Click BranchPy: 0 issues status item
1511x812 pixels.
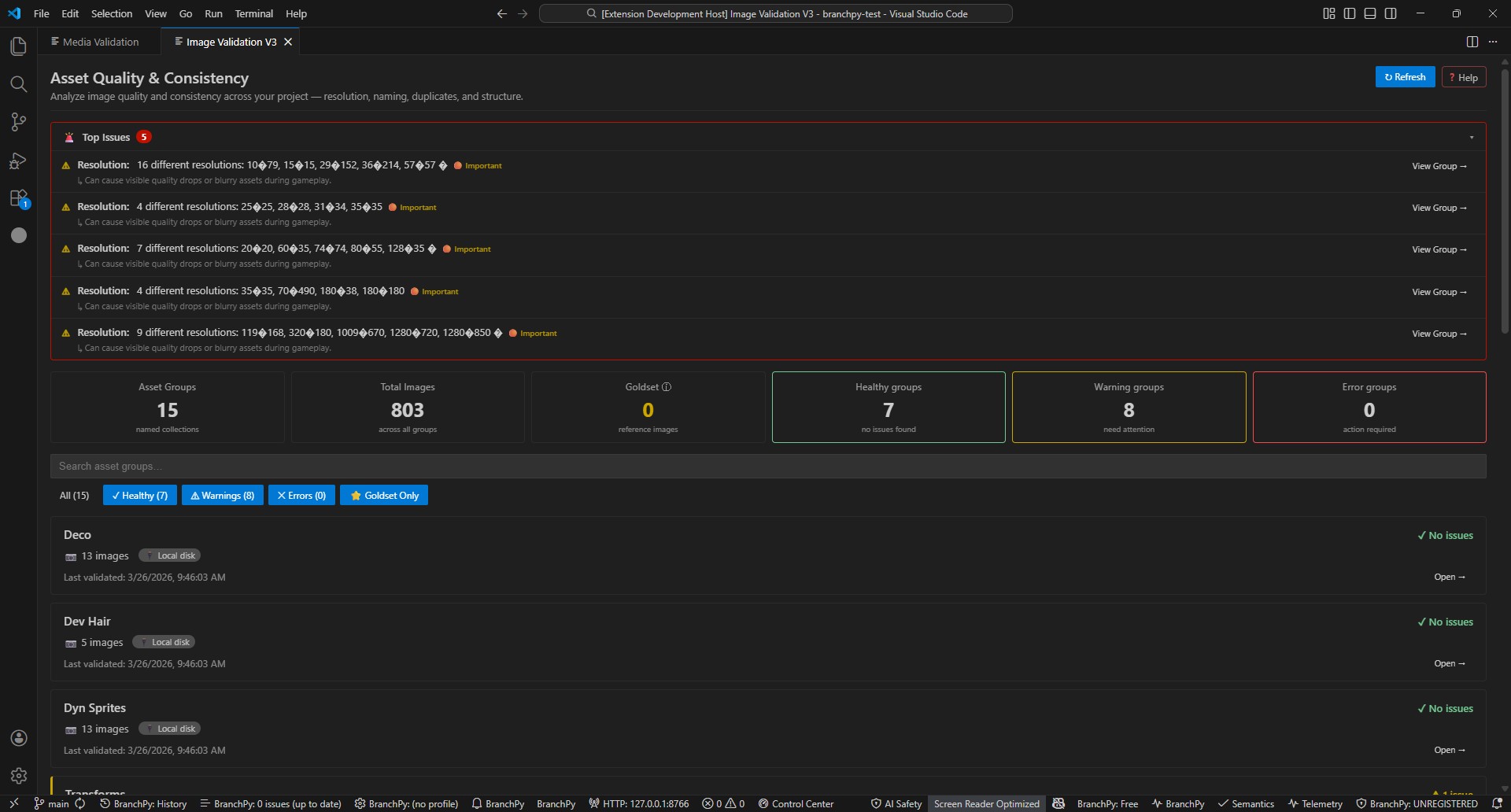(270, 803)
